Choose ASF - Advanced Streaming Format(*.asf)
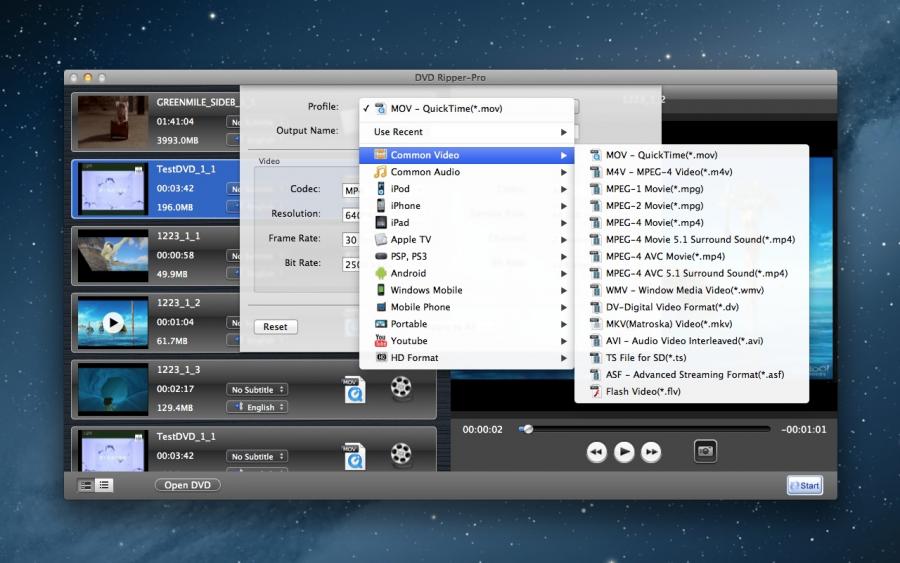Viewport: 900px width, 563px height. click(692, 375)
